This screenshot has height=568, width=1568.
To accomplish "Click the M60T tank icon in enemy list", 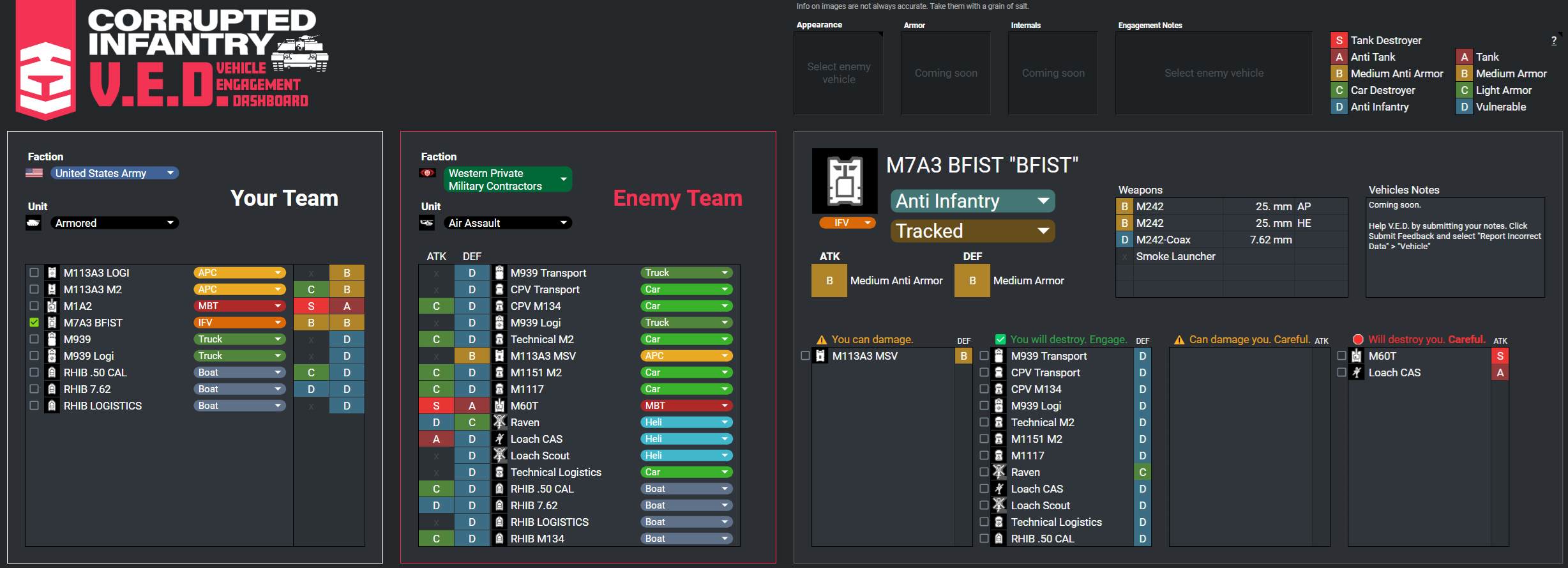I will point(500,406).
